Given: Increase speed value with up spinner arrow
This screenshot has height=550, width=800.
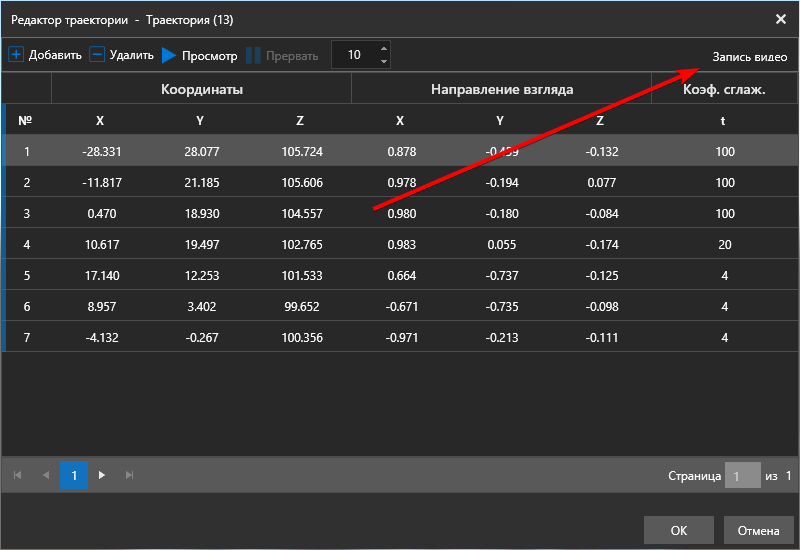Looking at the screenshot, I should pos(384,48).
